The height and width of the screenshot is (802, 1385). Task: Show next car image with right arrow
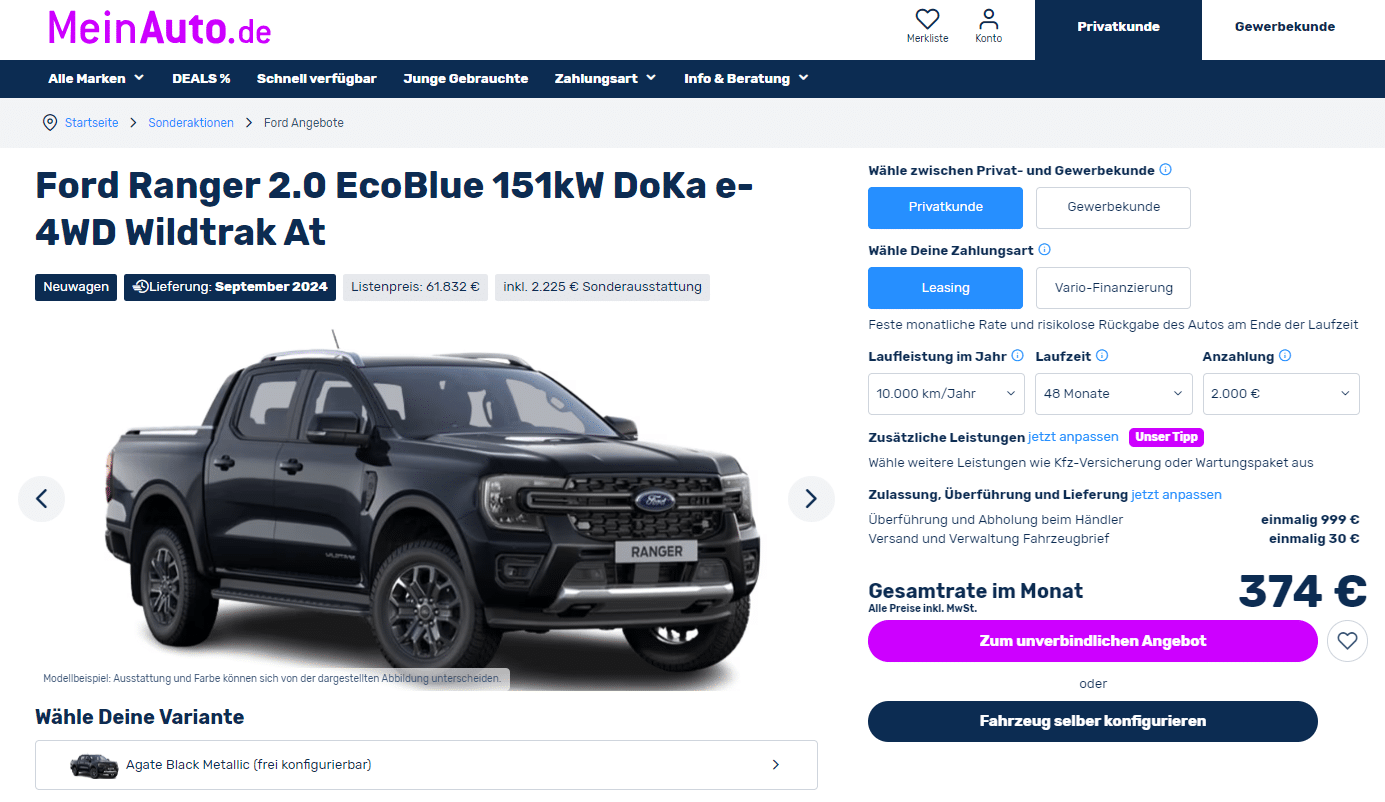click(x=811, y=498)
